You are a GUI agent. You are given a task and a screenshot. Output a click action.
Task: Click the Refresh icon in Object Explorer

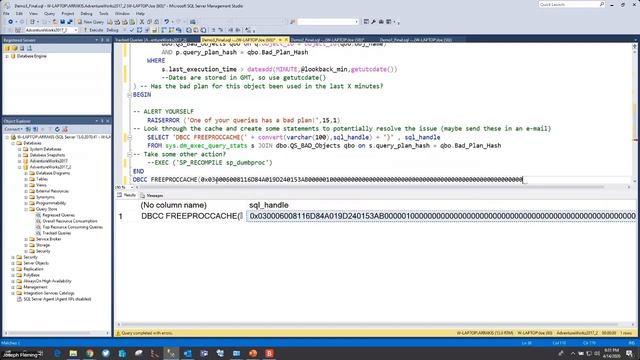[x=57, y=129]
